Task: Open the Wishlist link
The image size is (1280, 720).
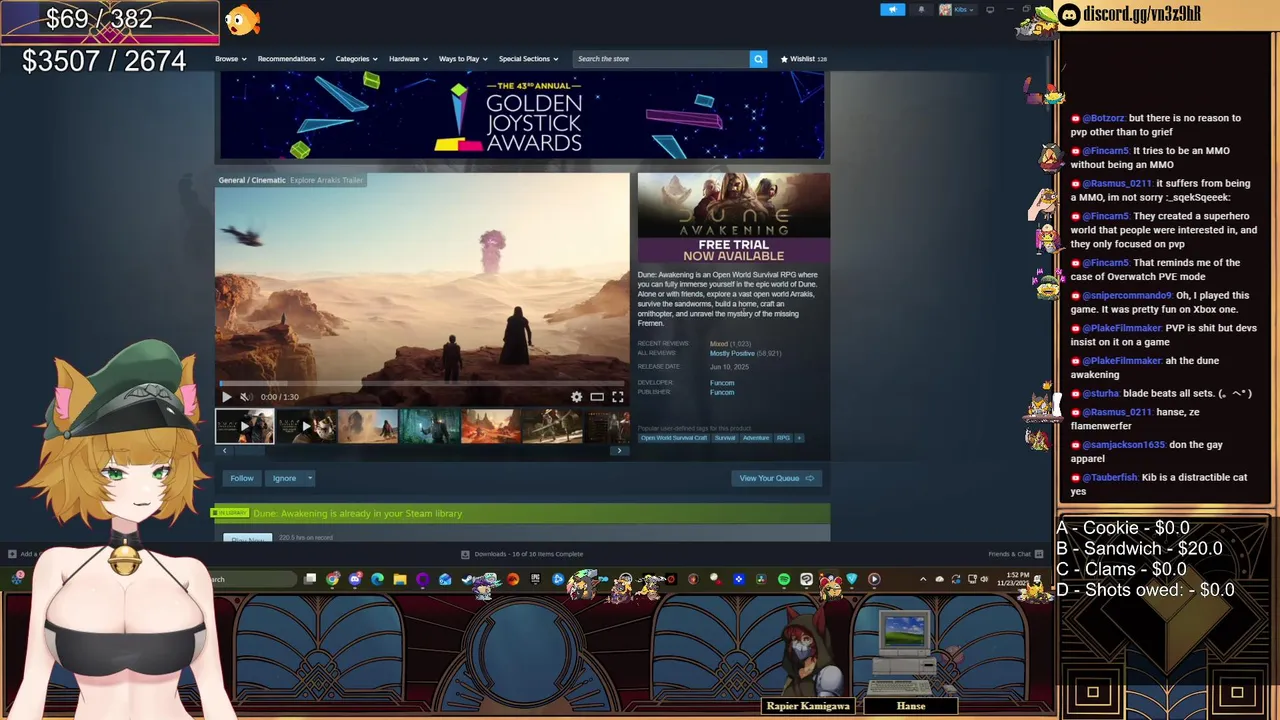Action: click(803, 59)
